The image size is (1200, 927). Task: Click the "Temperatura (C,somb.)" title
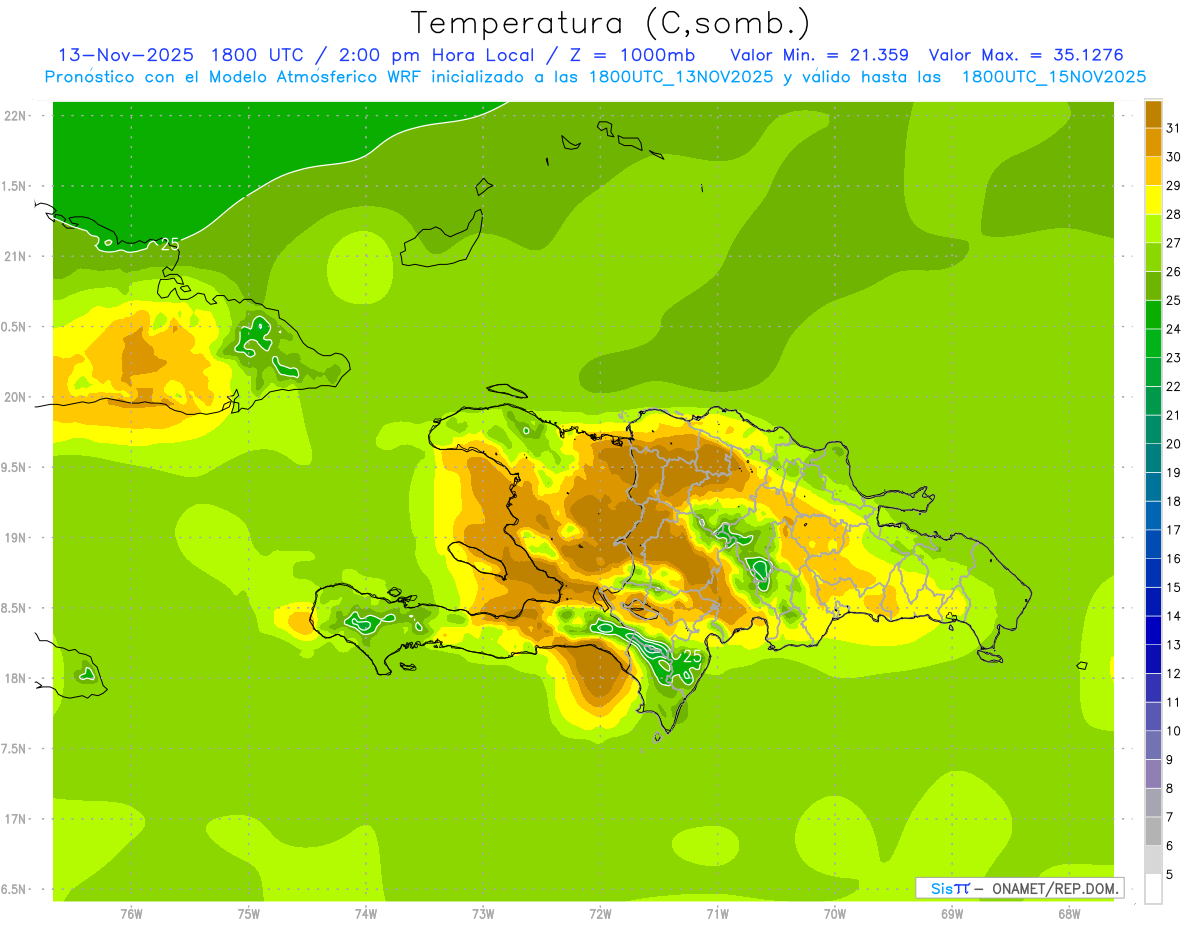610,23
